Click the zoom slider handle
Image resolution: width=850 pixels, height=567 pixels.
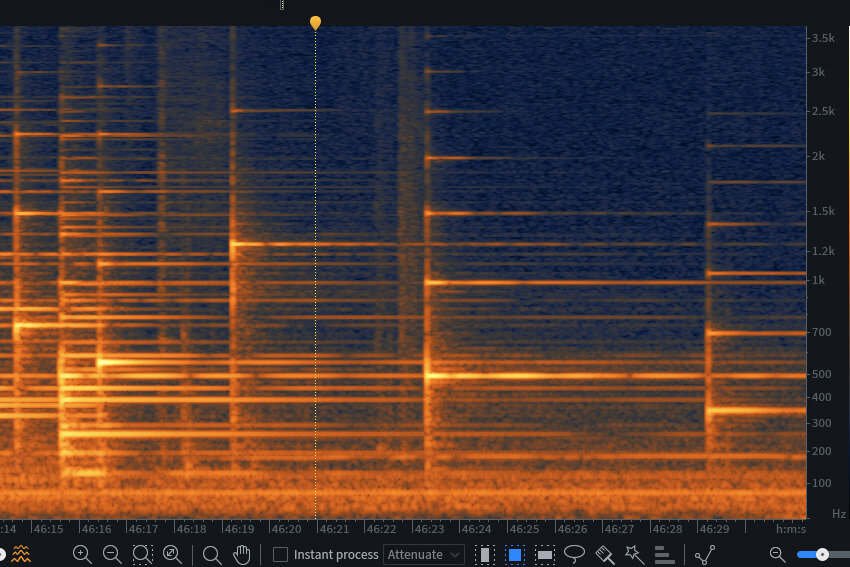822,554
